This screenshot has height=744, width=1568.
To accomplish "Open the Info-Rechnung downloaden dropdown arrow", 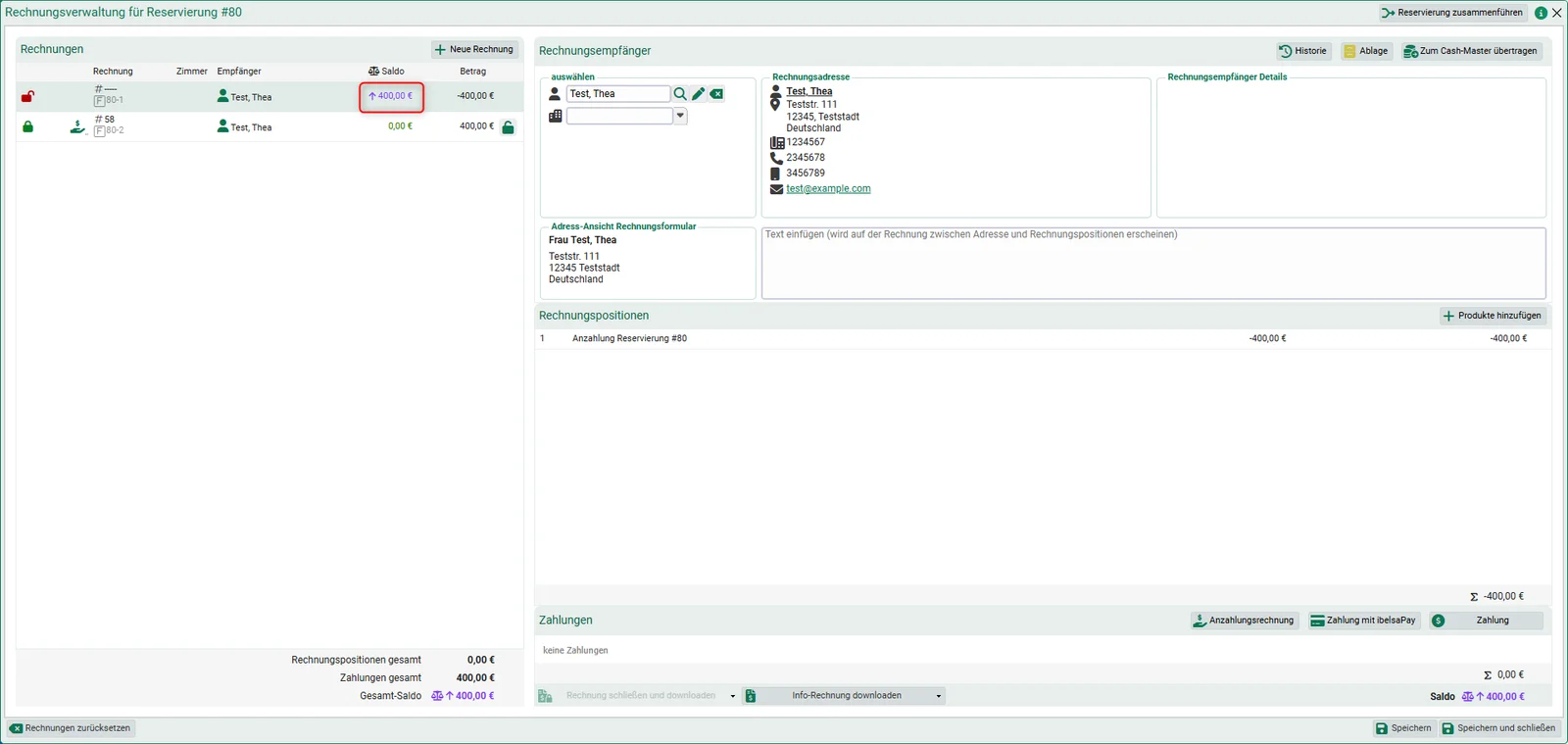I will [x=939, y=696].
